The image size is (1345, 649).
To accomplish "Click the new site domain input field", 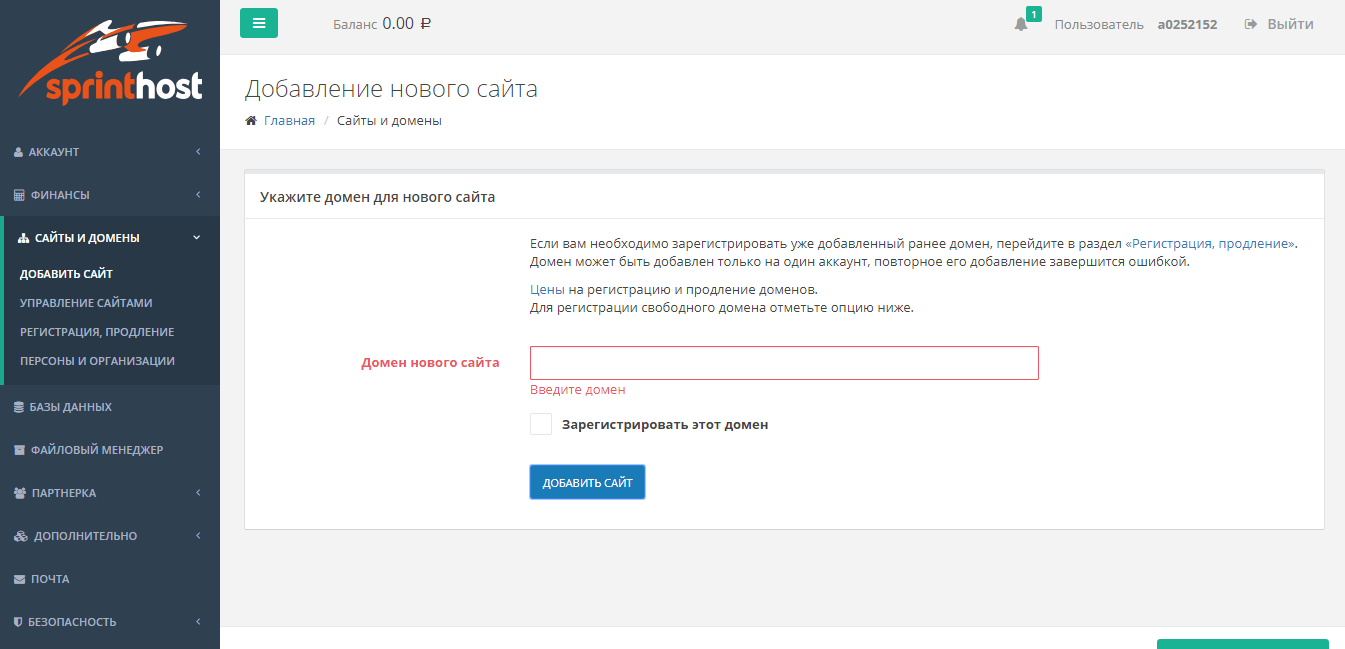I will click(x=784, y=363).
